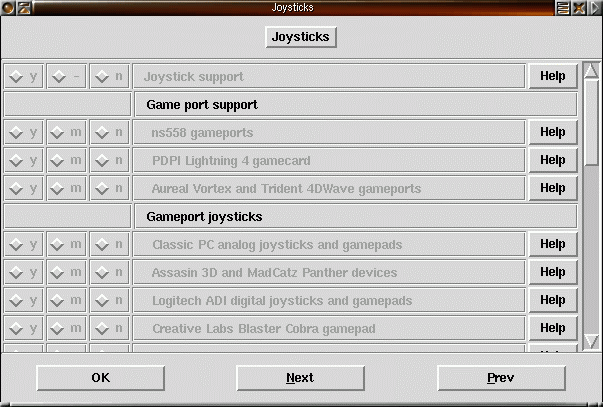The width and height of the screenshot is (603, 407).
Task: Go to the Next configuration section
Action: [300, 378]
